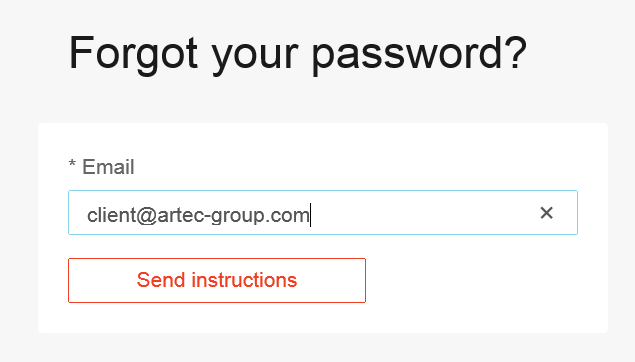
Task: Click the word 'password?' in the heading
Action: click(420, 54)
